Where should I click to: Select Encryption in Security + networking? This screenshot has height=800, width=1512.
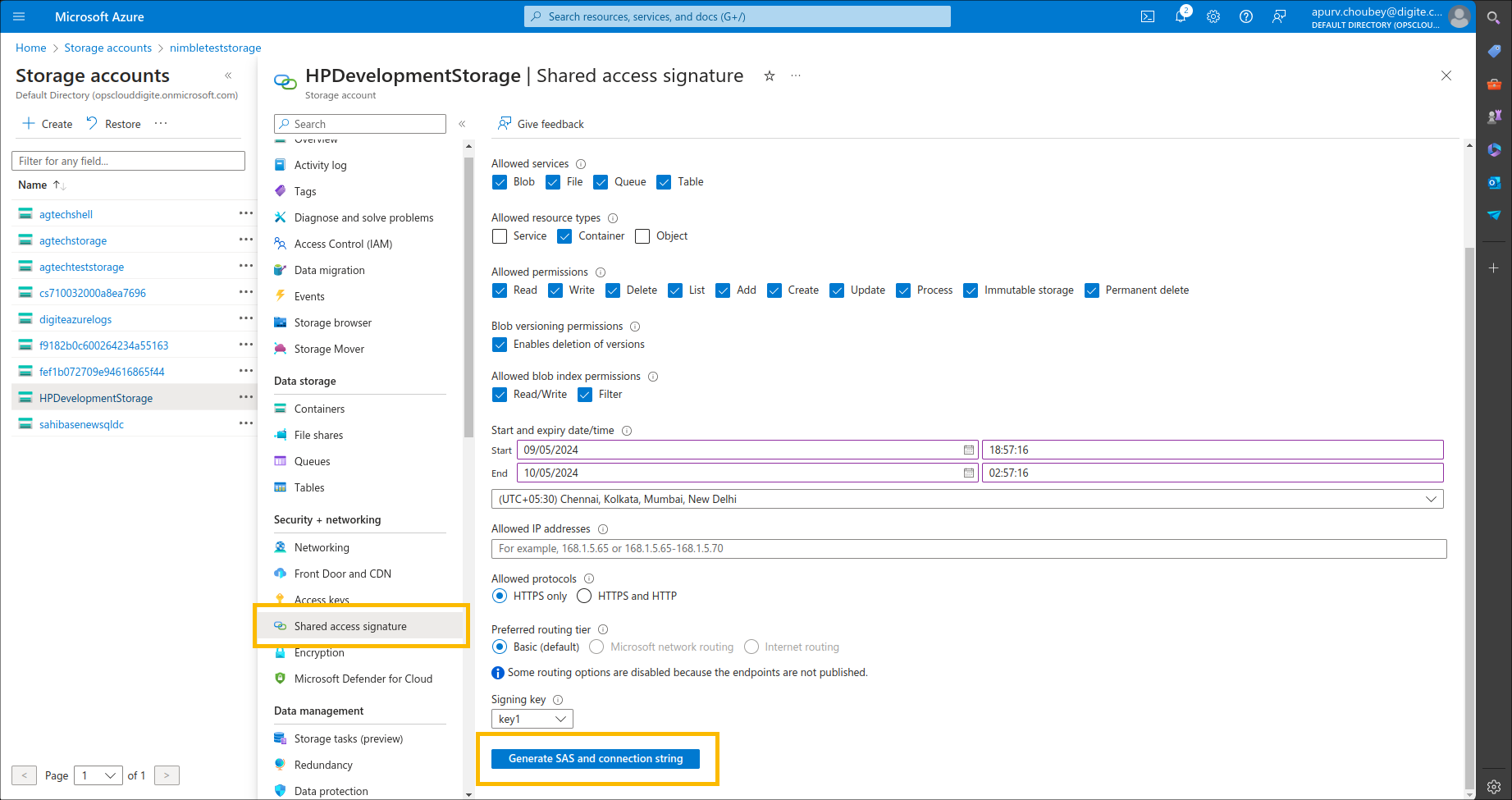[318, 652]
